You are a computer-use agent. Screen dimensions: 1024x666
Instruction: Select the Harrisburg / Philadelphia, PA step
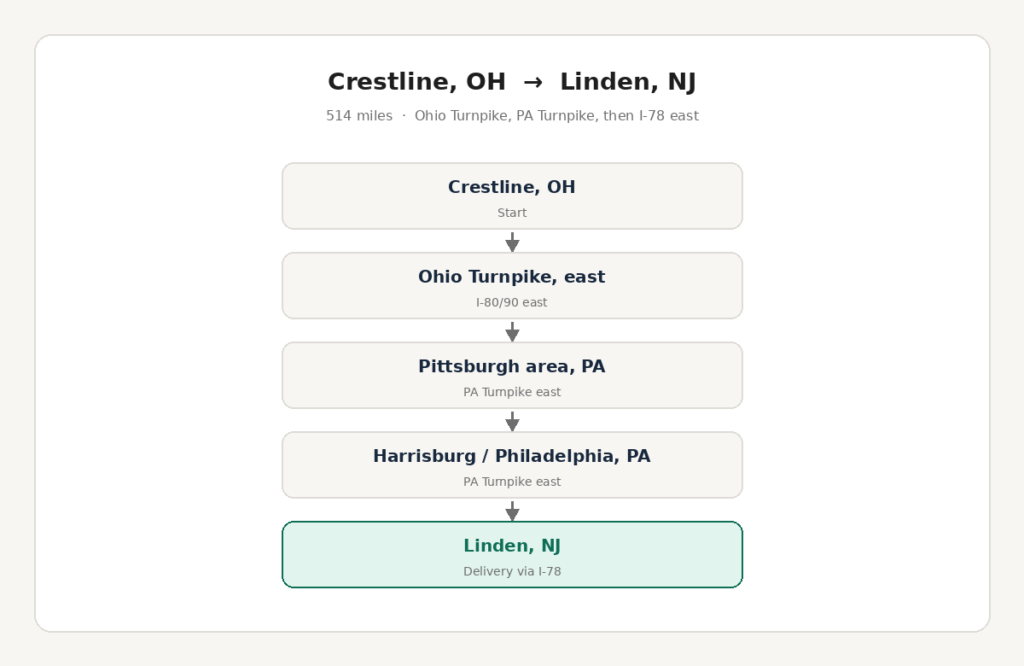512,464
